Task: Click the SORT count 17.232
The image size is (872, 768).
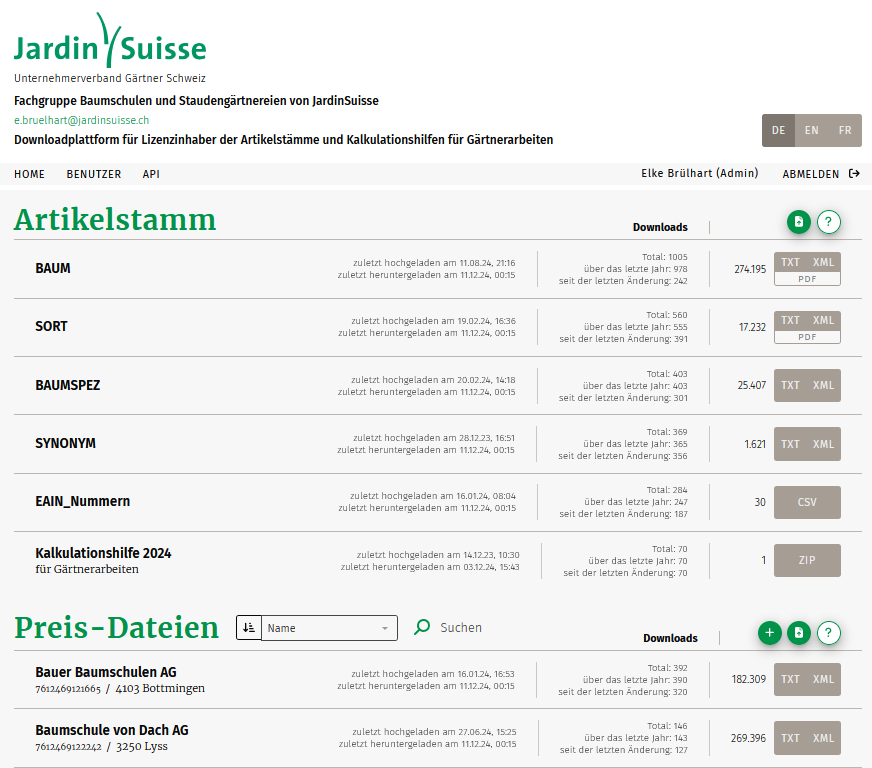Action: [752, 327]
